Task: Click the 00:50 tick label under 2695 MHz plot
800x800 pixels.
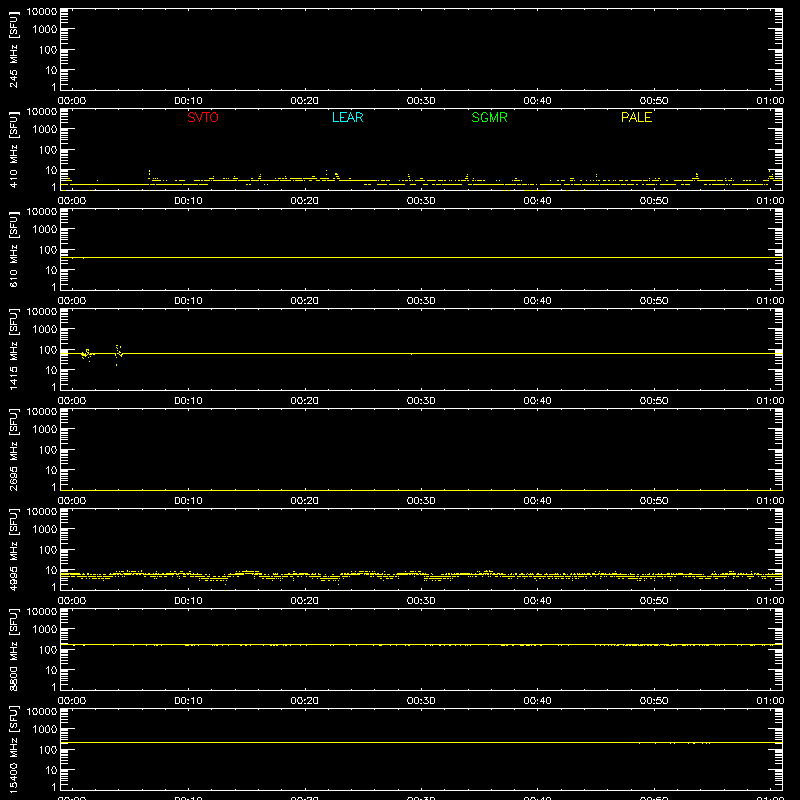Action: 654,501
